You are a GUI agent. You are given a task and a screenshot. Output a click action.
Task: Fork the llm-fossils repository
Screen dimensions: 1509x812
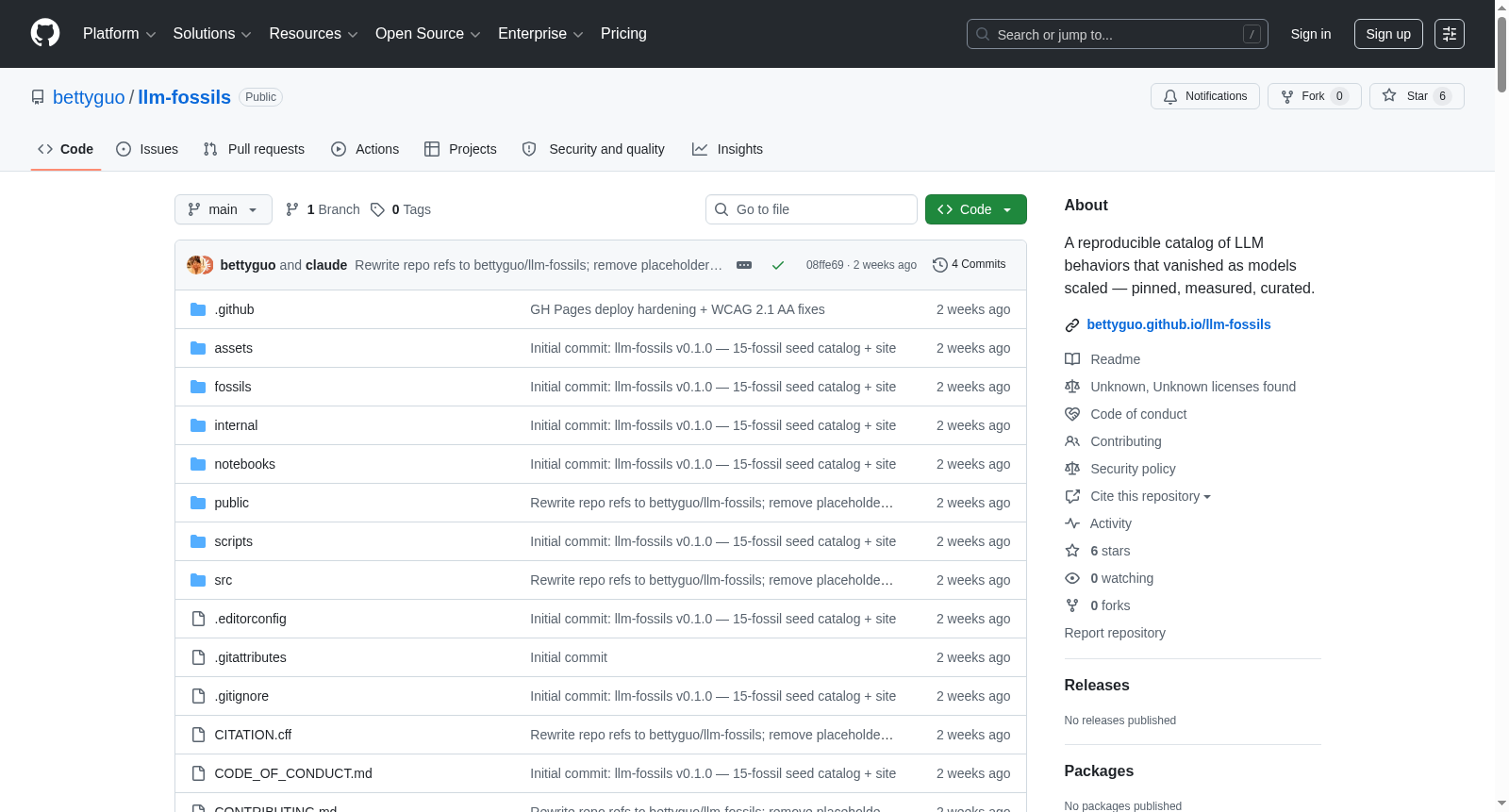tap(1314, 96)
